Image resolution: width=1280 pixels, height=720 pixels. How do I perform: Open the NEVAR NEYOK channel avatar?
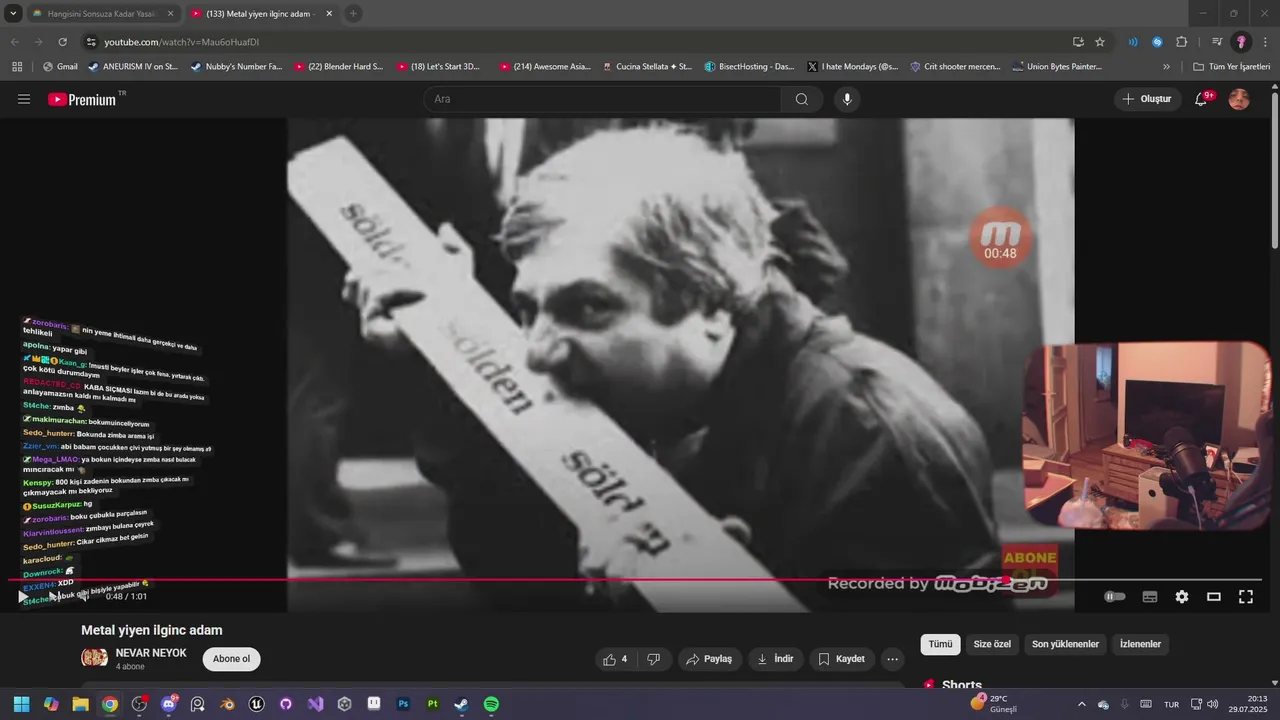[x=95, y=658]
